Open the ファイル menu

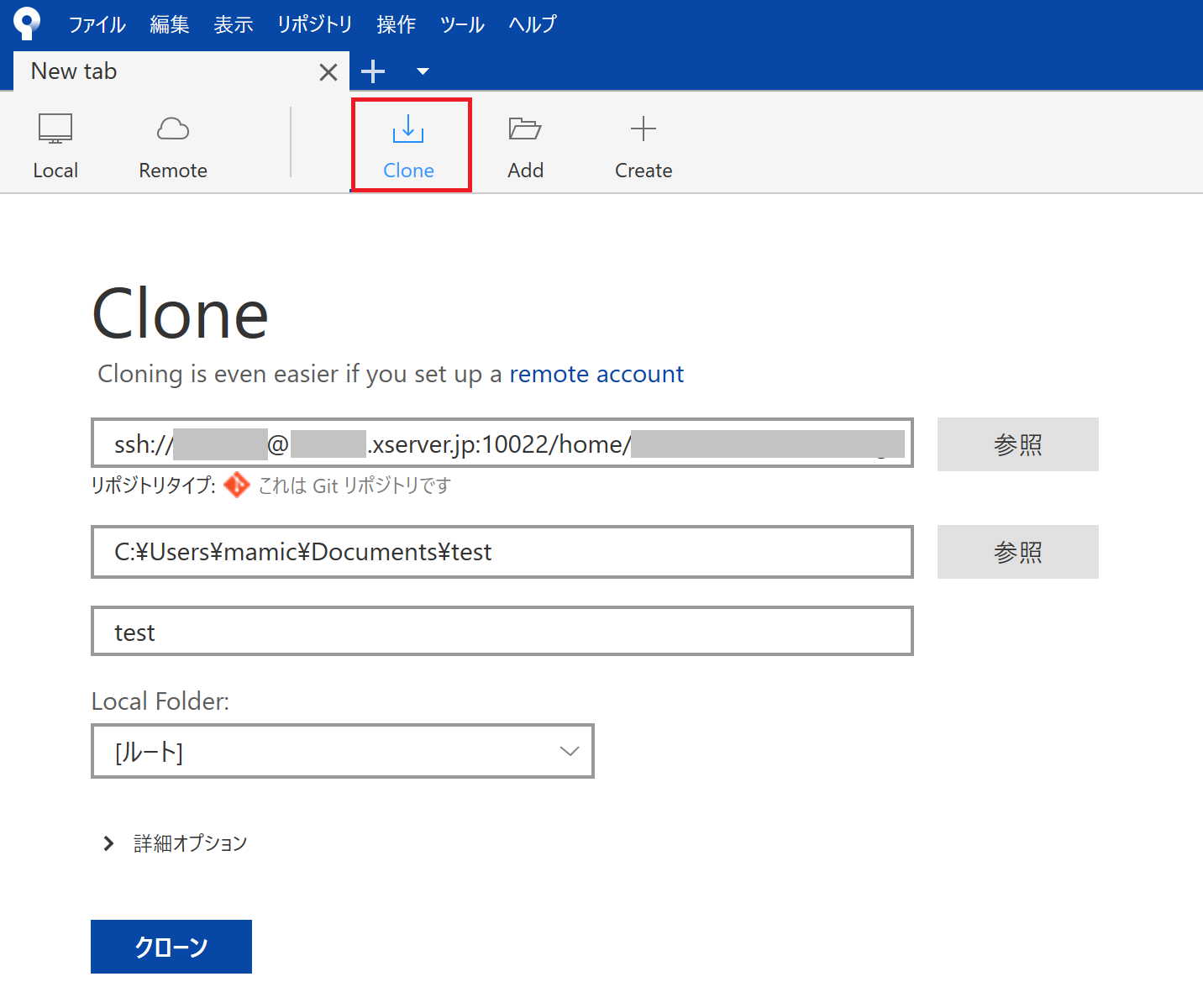tap(97, 24)
